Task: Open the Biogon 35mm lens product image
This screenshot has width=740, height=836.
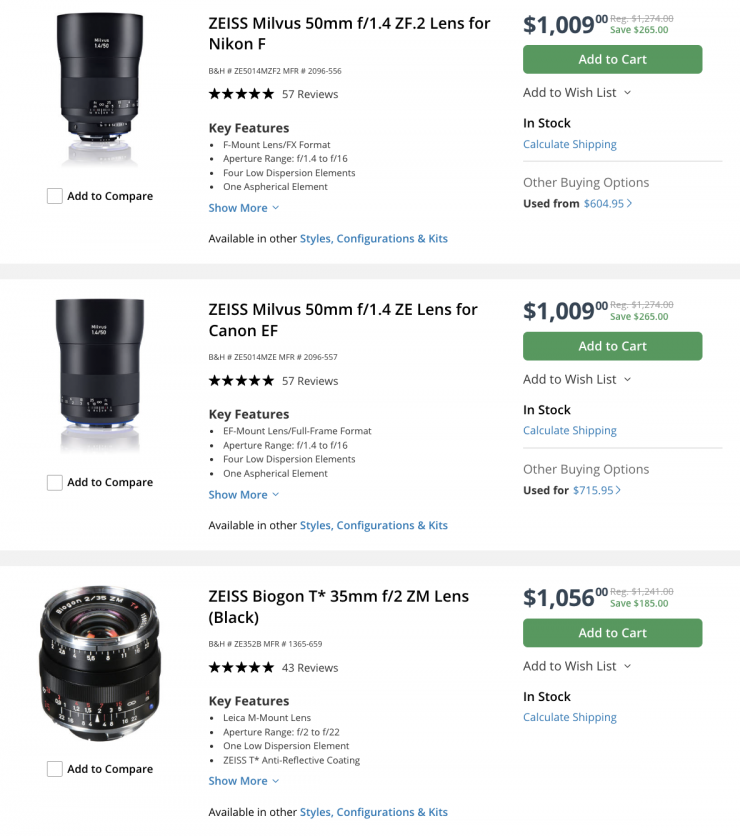Action: tap(100, 663)
